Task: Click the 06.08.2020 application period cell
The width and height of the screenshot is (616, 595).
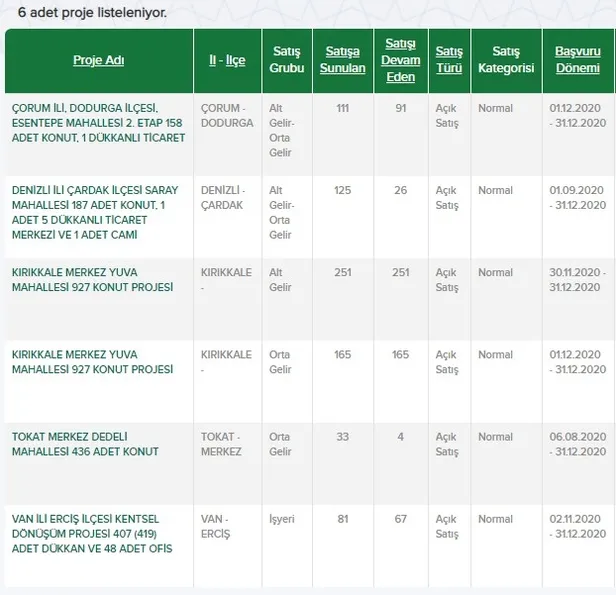Action: coord(576,444)
